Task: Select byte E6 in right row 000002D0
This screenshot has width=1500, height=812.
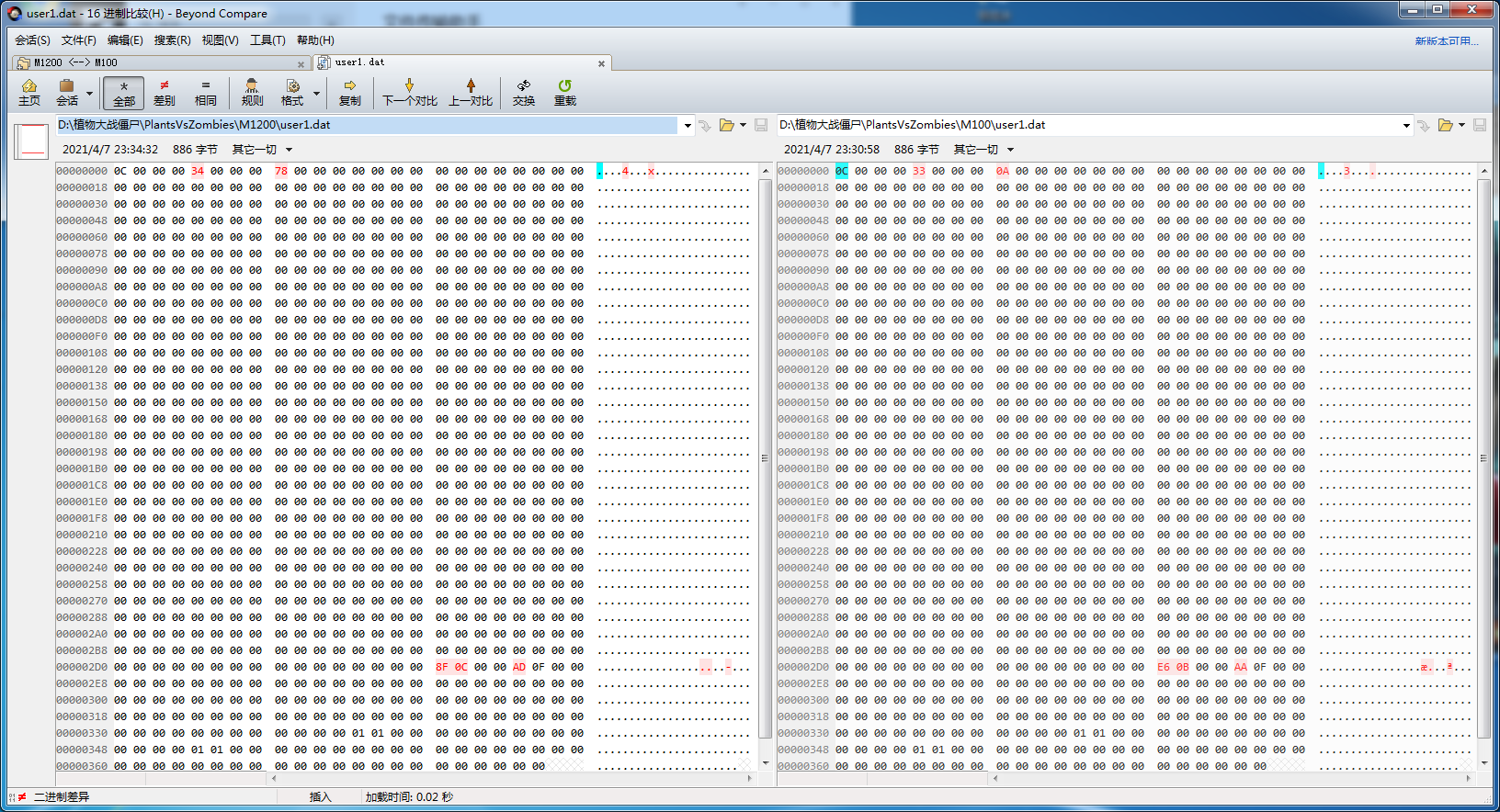Action: pyautogui.click(x=1164, y=667)
